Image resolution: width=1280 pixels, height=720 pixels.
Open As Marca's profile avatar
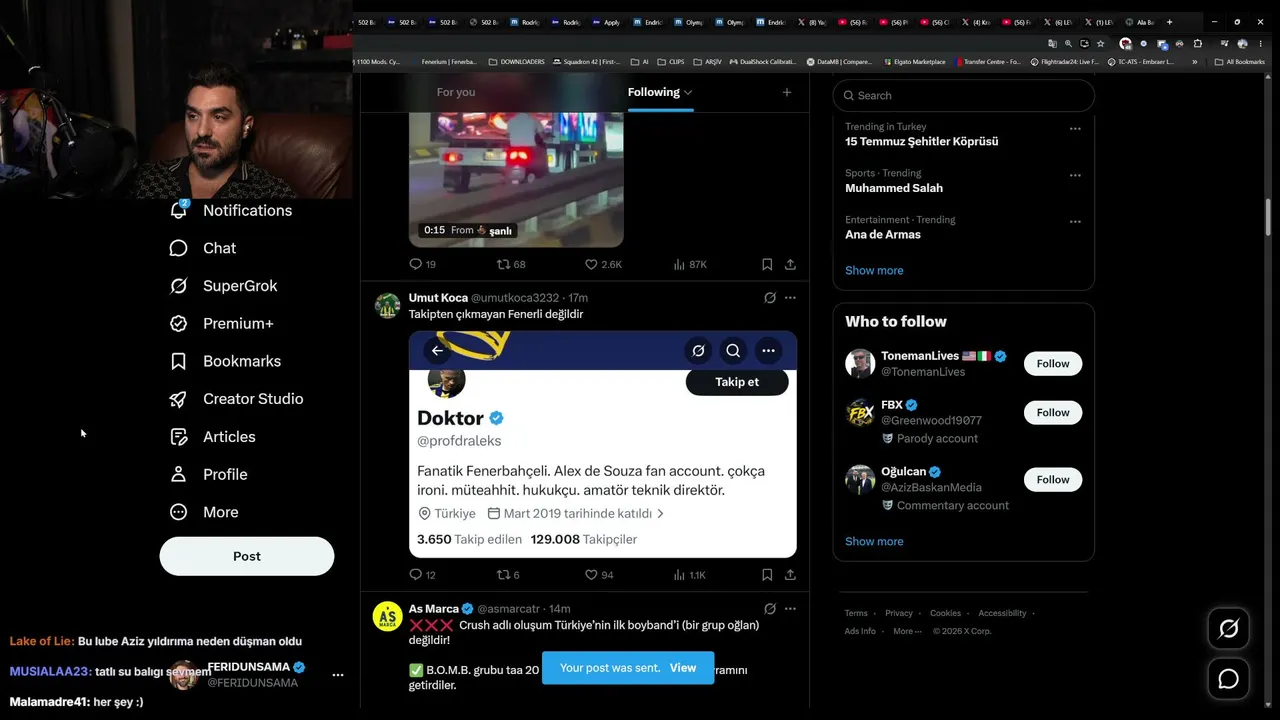(387, 617)
